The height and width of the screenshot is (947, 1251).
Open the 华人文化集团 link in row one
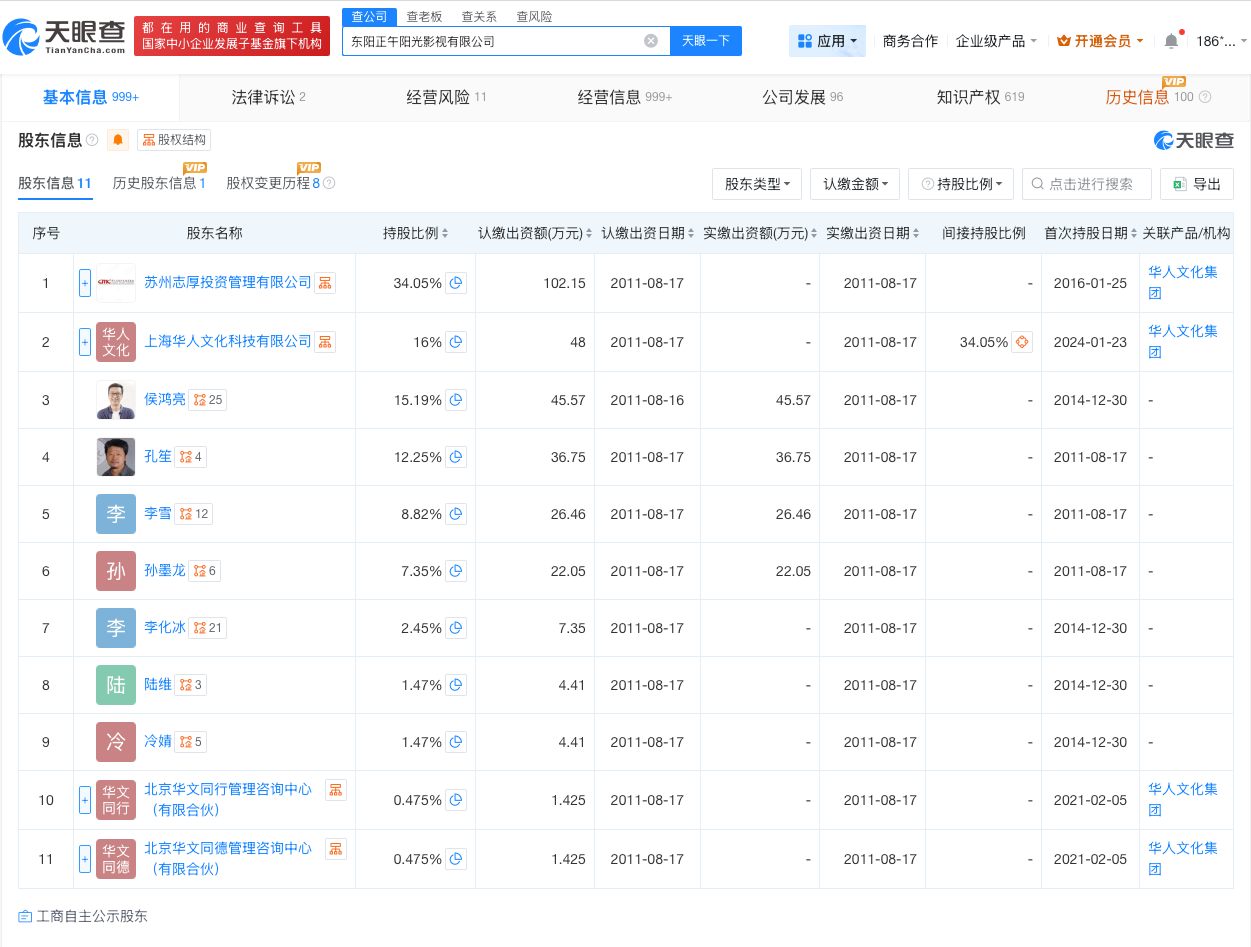pos(1182,281)
